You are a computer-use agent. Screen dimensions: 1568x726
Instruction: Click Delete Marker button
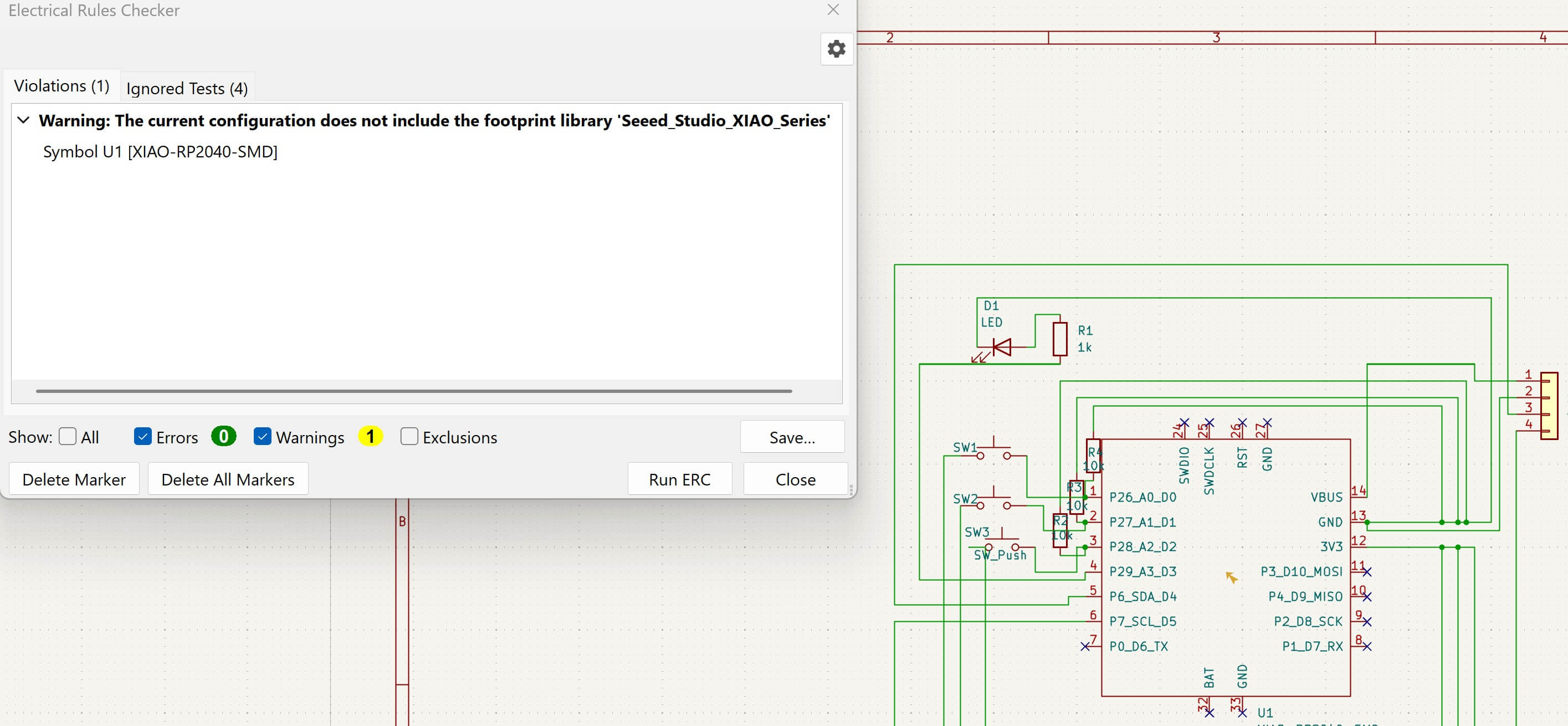(x=74, y=479)
